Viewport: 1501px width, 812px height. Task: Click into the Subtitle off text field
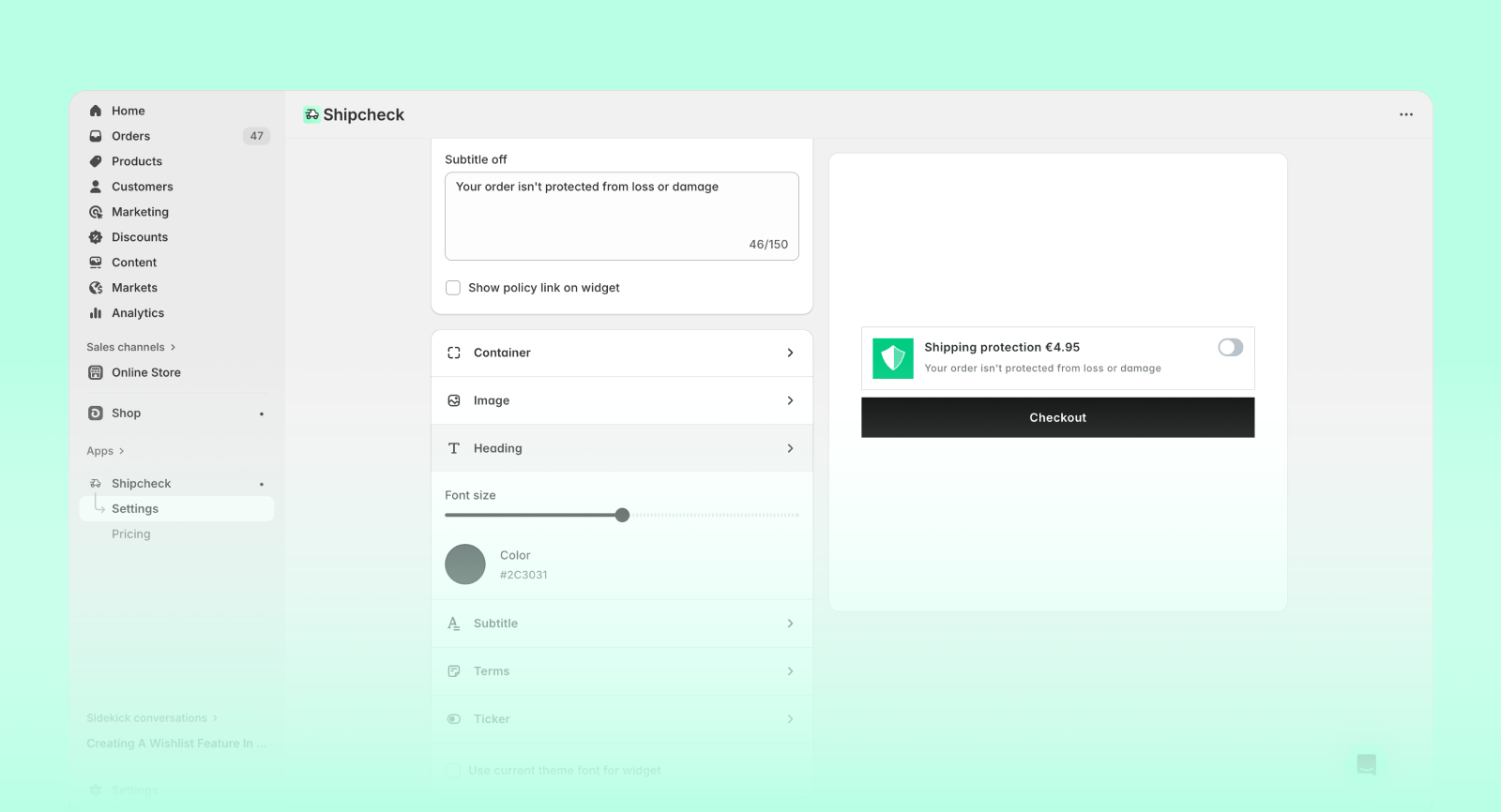(x=622, y=216)
